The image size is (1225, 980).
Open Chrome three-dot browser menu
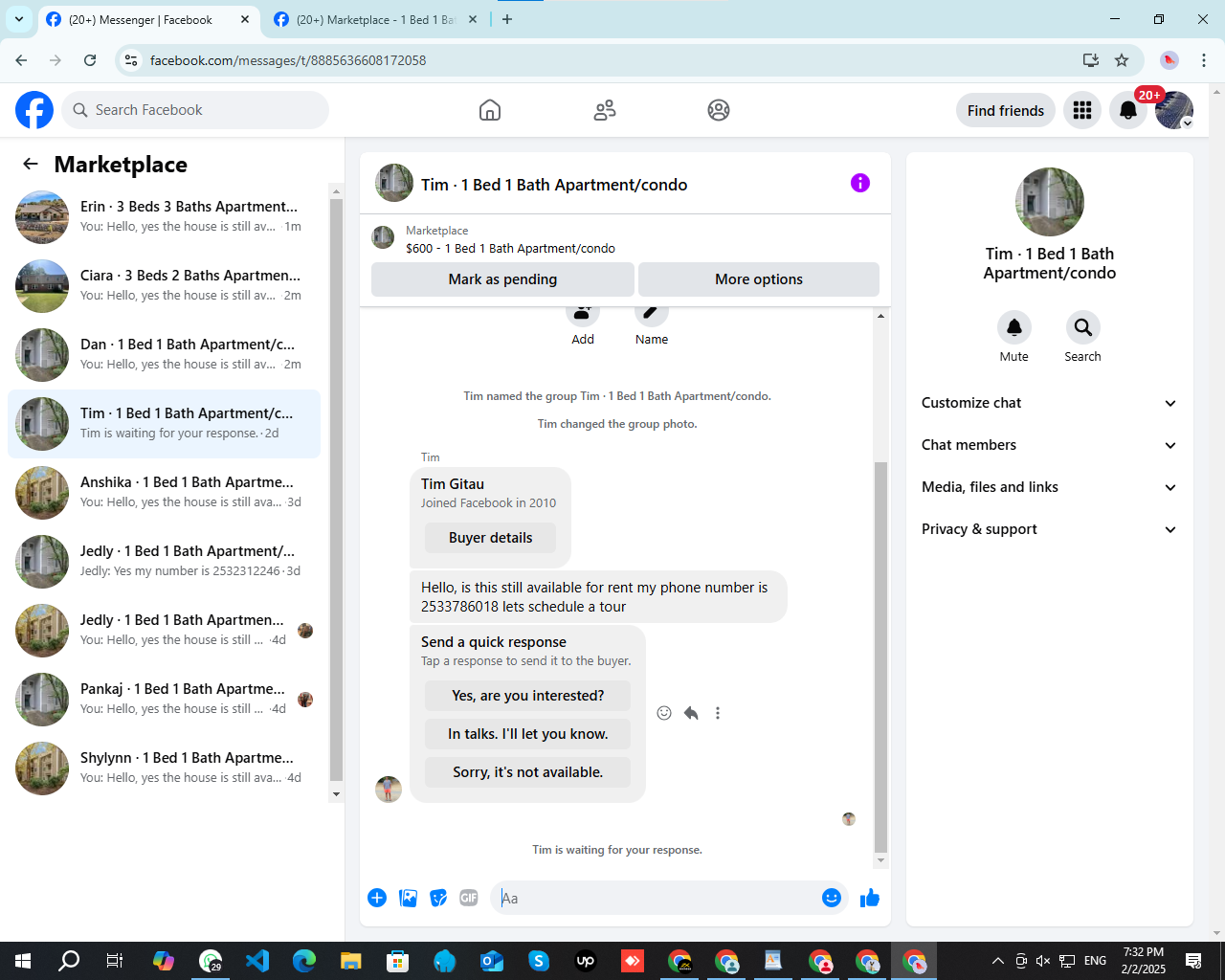1204,60
